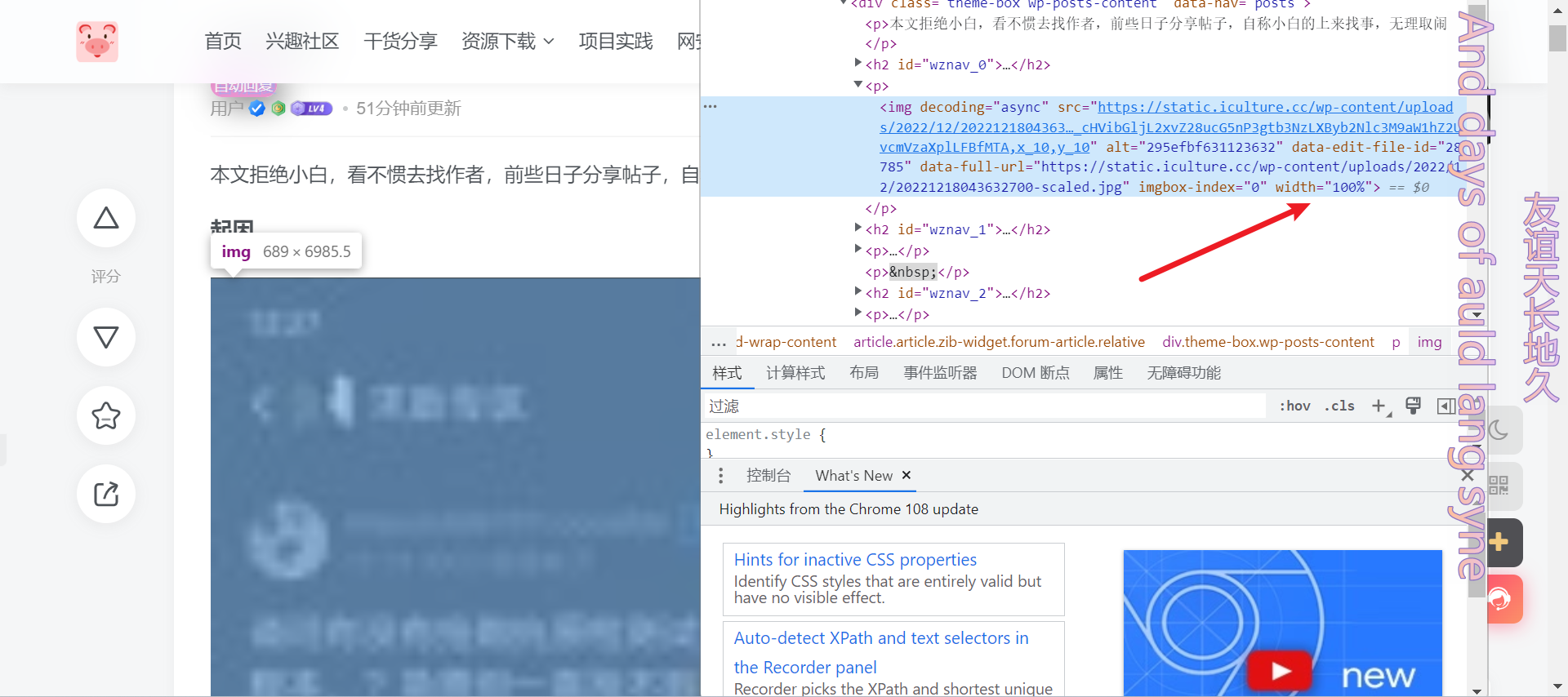This screenshot has width=1568, height=697.
Task: Show hidden breadcrumbs with the ellipsis
Action: pos(719,343)
